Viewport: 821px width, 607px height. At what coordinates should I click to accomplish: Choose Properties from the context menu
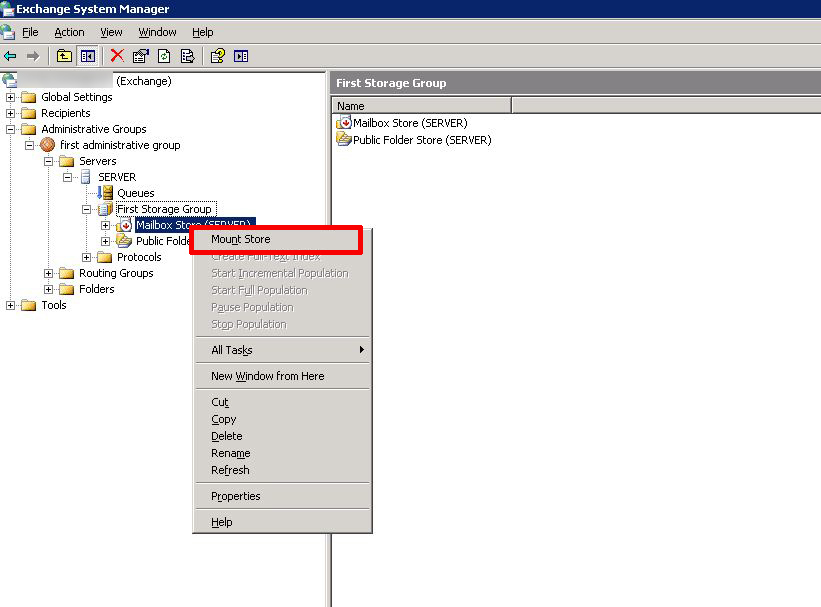point(282,496)
